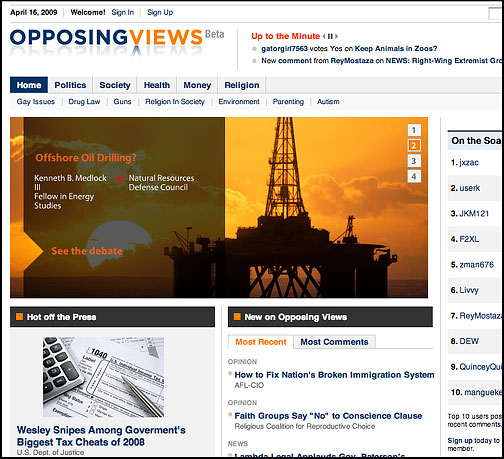This screenshot has width=504, height=459.
Task: Switch to the Most Comments tab
Action: [x=334, y=342]
